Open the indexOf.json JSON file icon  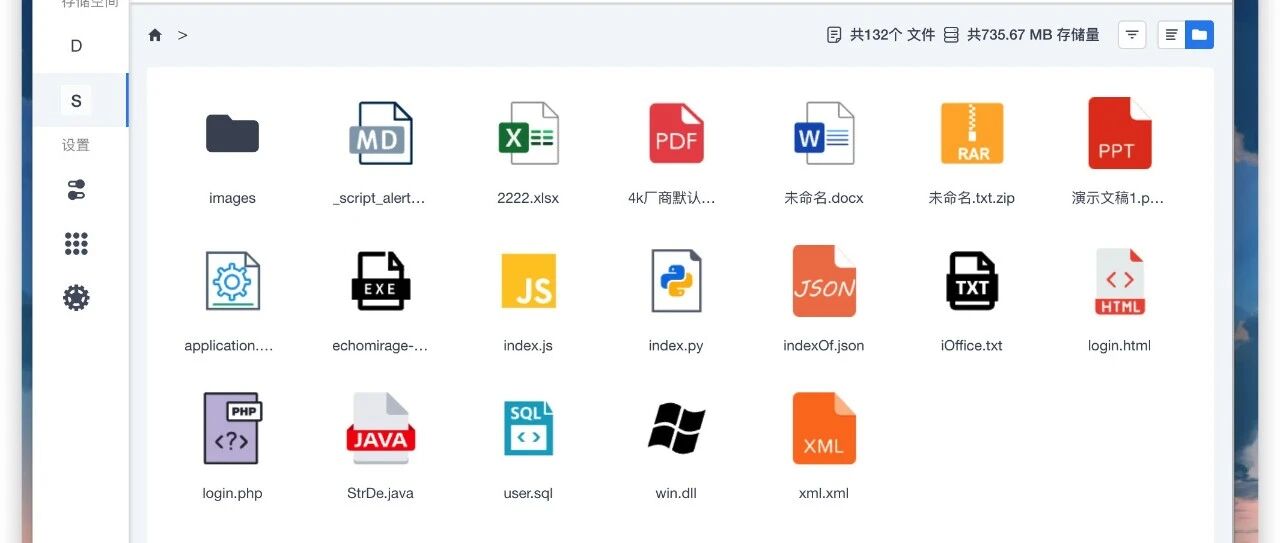[824, 281]
